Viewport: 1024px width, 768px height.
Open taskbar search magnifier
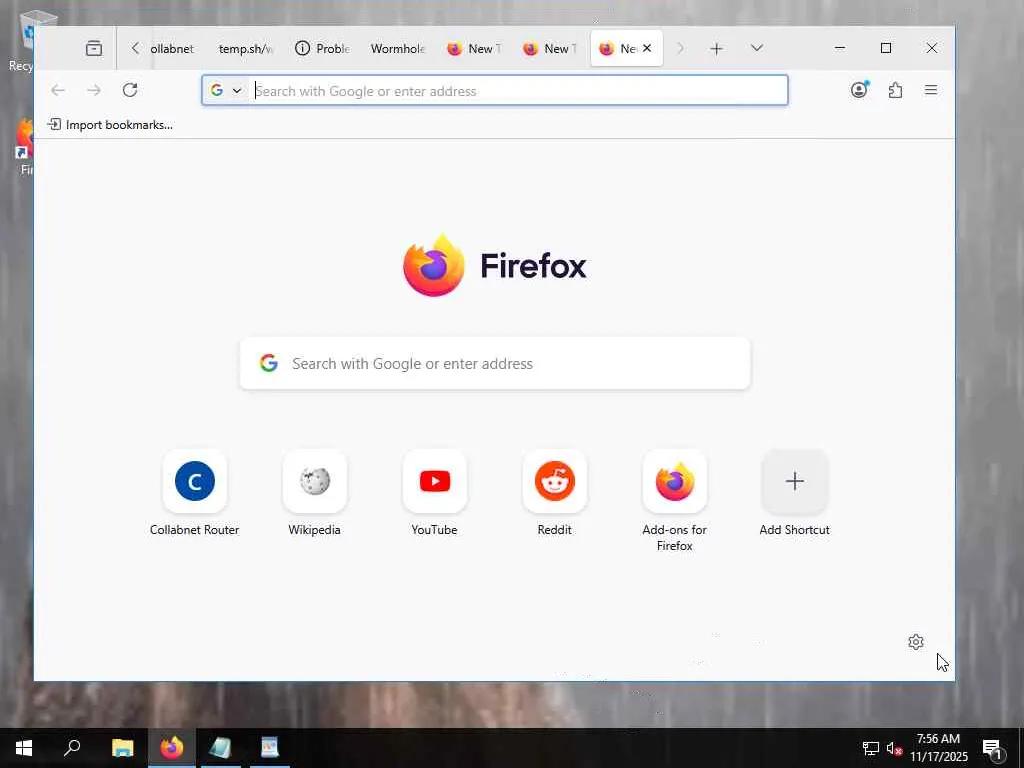72,748
